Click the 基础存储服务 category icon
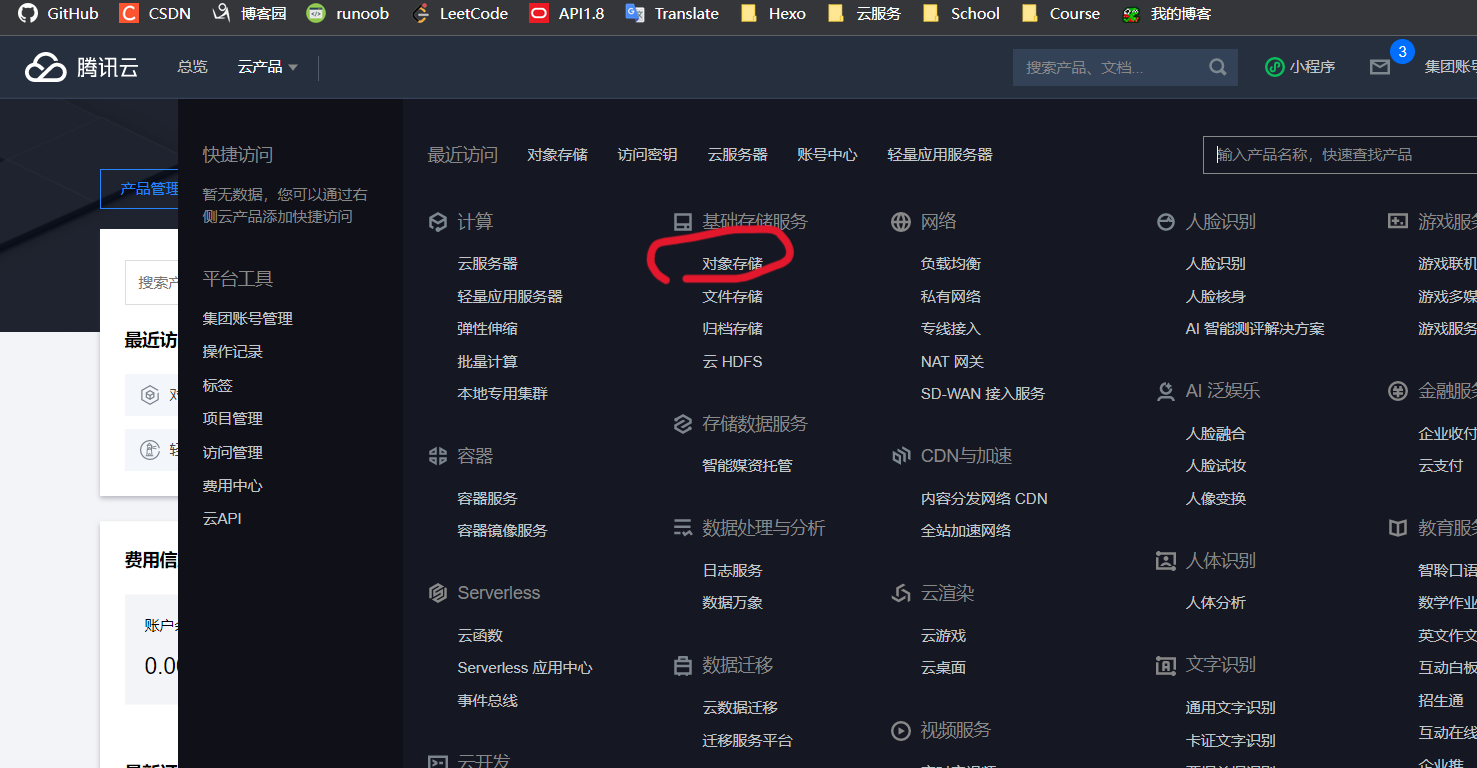 coord(683,222)
